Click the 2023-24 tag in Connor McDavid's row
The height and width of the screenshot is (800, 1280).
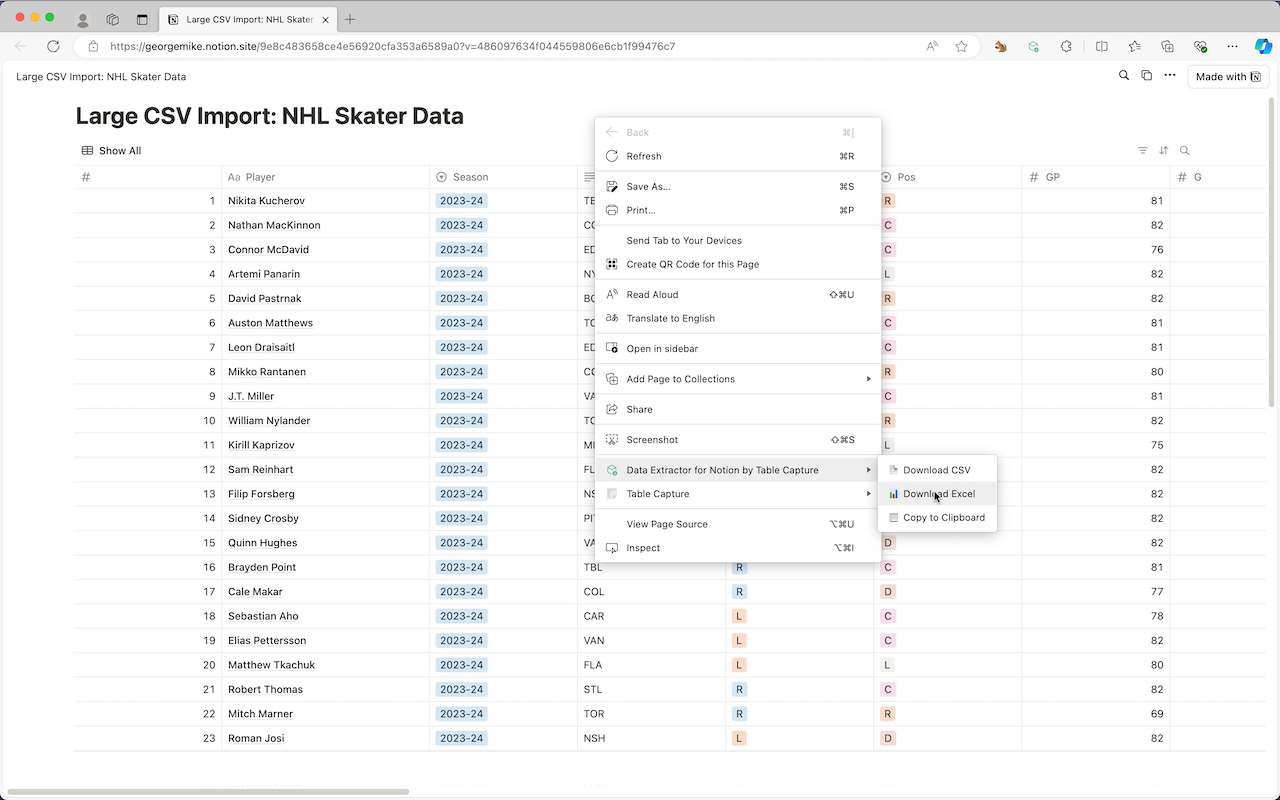(x=461, y=250)
